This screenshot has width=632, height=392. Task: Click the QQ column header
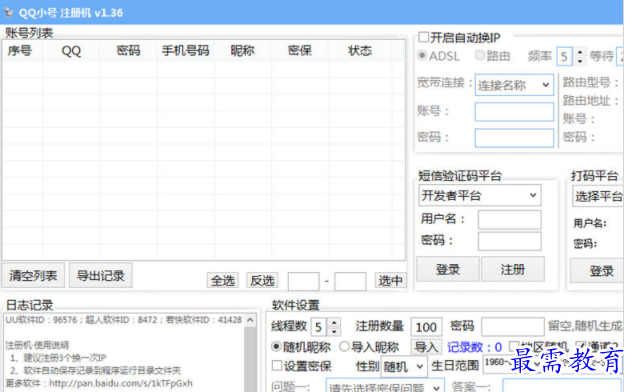71,51
